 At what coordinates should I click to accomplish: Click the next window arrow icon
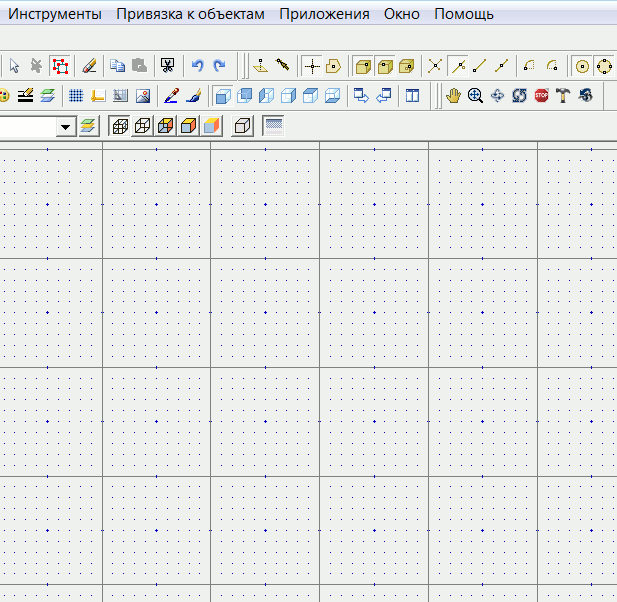(x=361, y=96)
